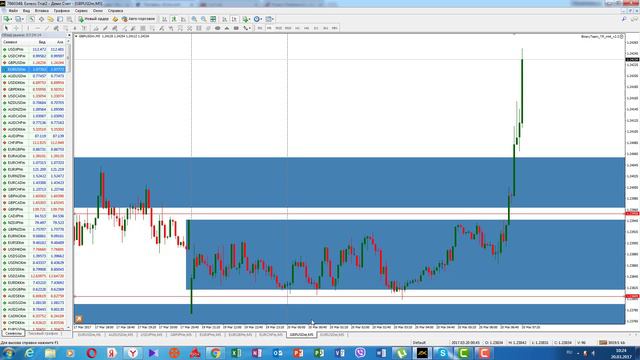Click the Windows Start button
640x360 pixels.
(x=8, y=353)
